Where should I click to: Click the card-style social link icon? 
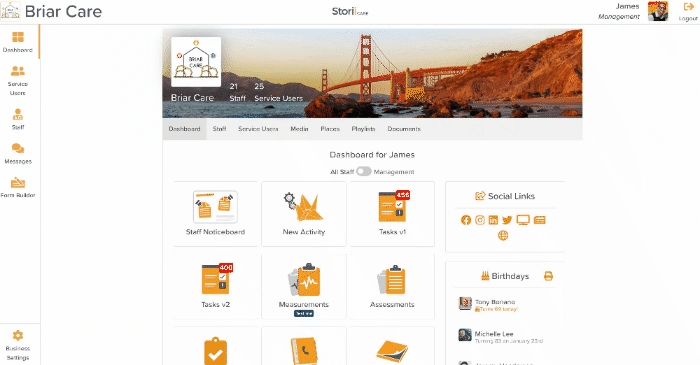coord(540,220)
